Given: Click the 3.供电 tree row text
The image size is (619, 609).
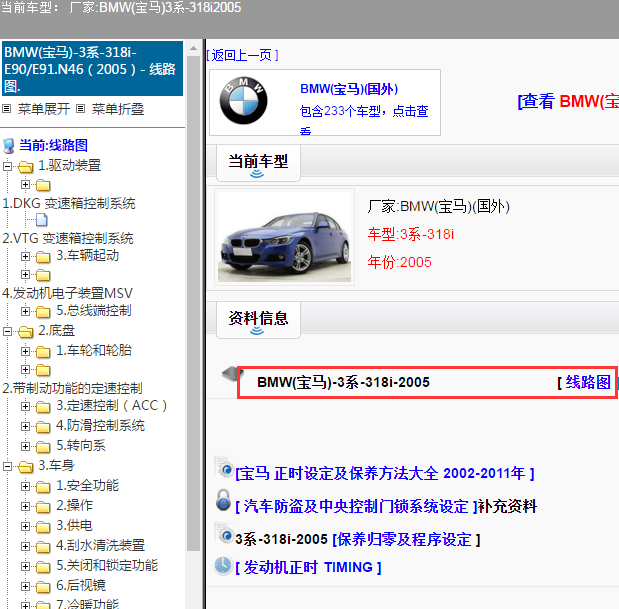Looking at the screenshot, I should (74, 526).
